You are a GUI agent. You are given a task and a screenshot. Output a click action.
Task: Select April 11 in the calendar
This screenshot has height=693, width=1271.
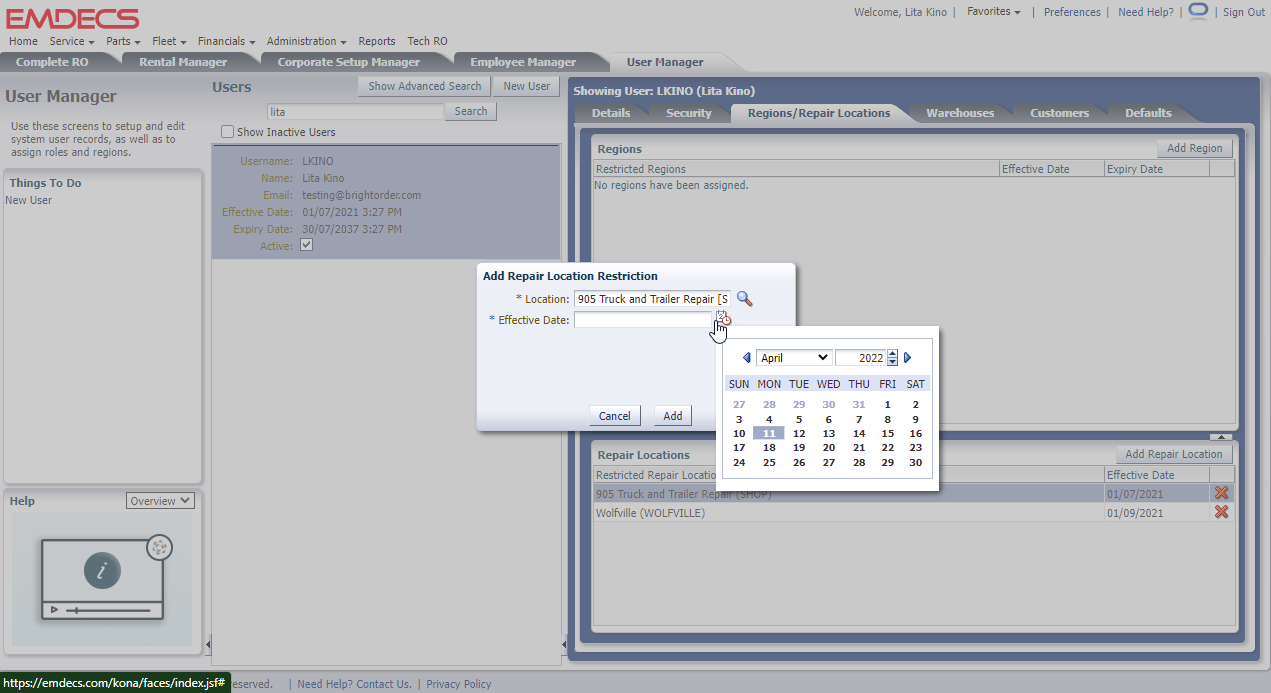pyautogui.click(x=768, y=434)
